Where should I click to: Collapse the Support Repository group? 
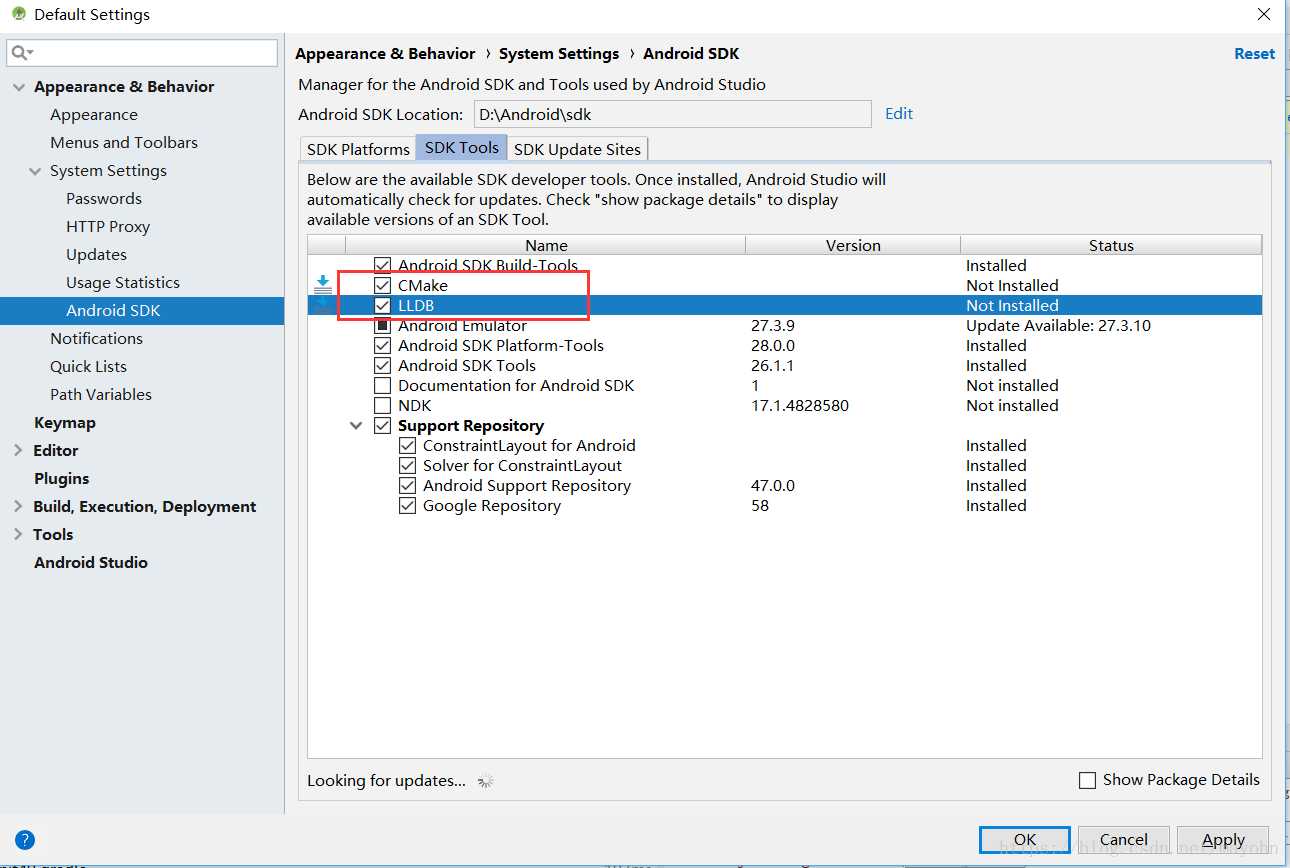356,426
